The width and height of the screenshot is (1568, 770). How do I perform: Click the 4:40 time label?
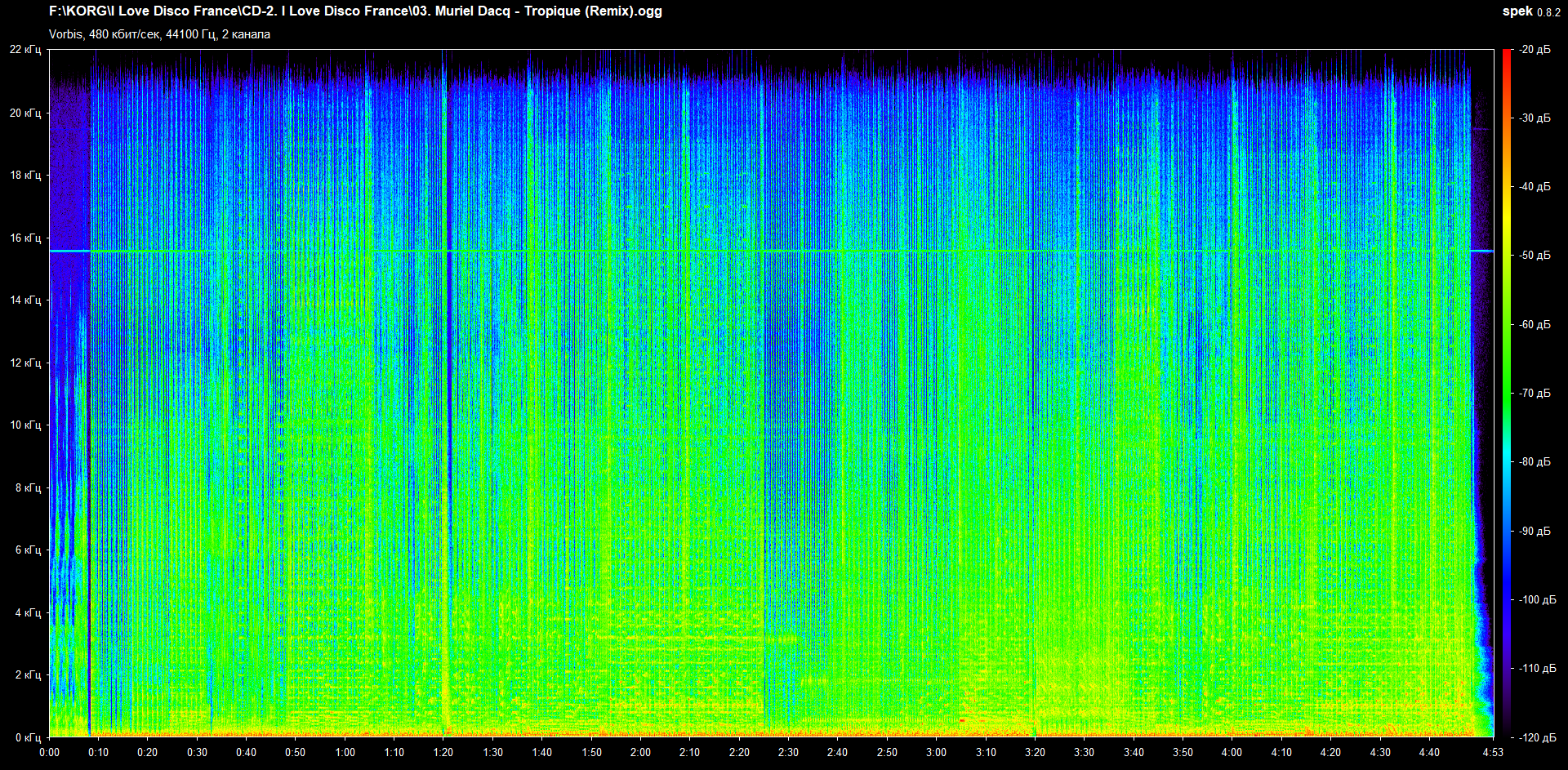pyautogui.click(x=1429, y=752)
